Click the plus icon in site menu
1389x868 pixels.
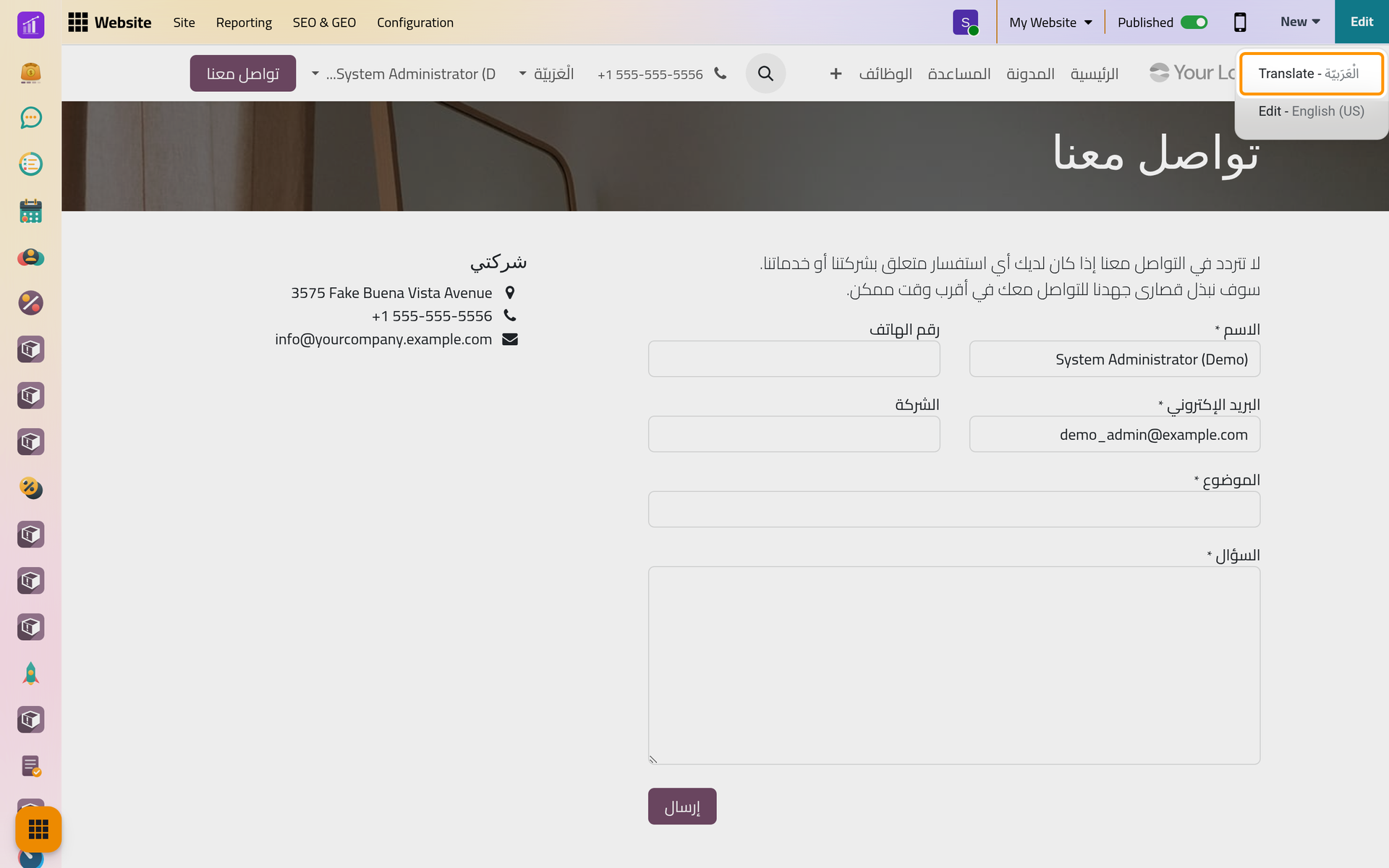pyautogui.click(x=836, y=74)
